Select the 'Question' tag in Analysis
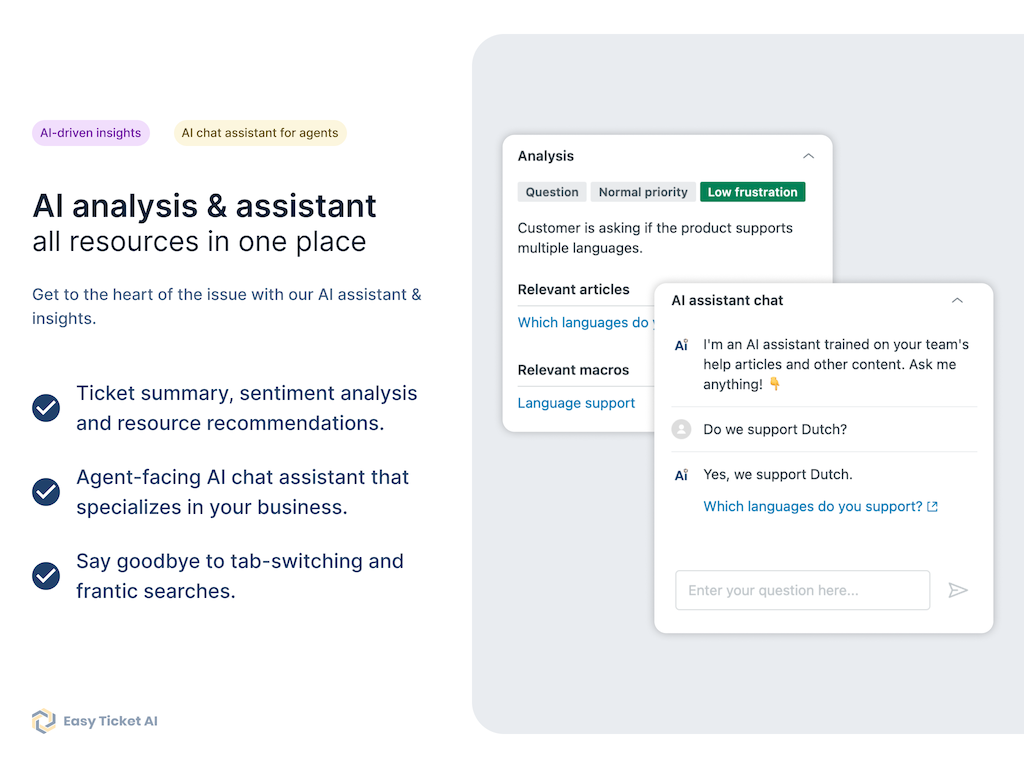1024x768 pixels. click(x=551, y=191)
